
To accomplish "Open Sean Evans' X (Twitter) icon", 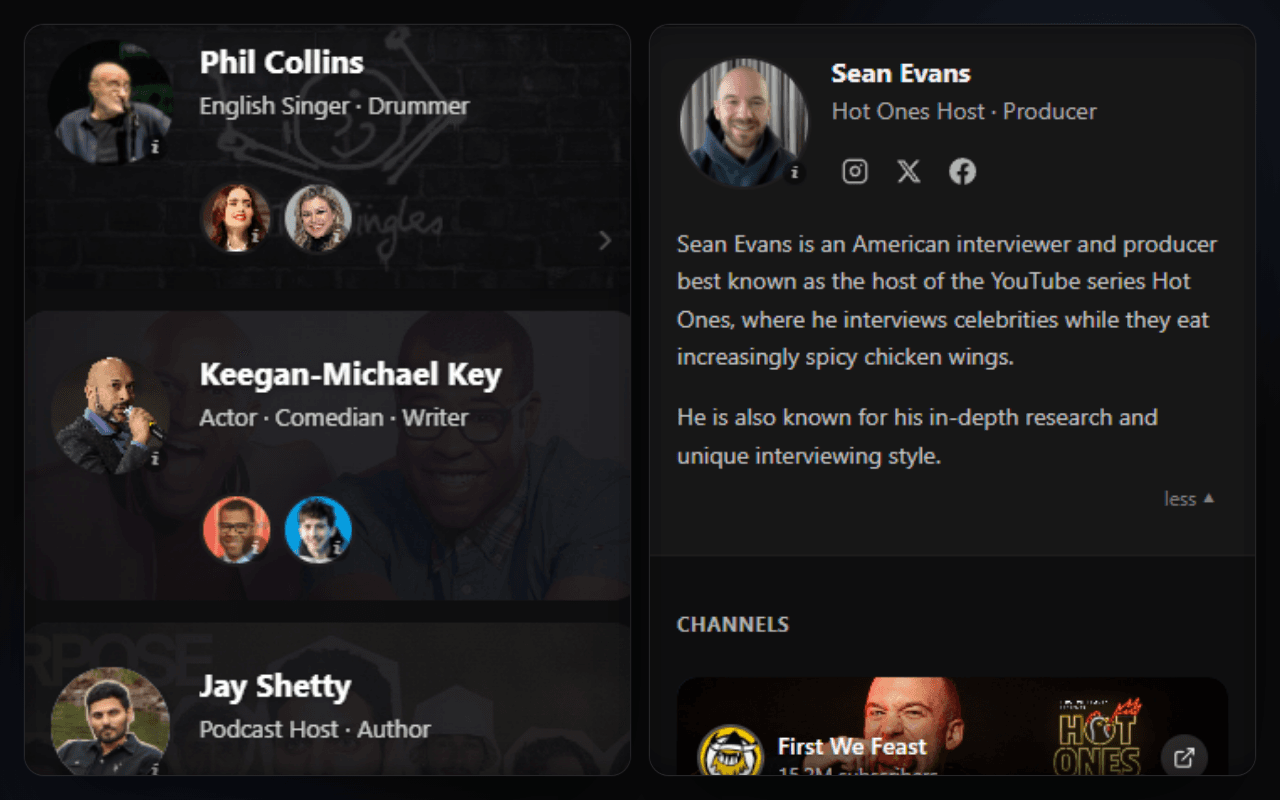I will (x=909, y=171).
